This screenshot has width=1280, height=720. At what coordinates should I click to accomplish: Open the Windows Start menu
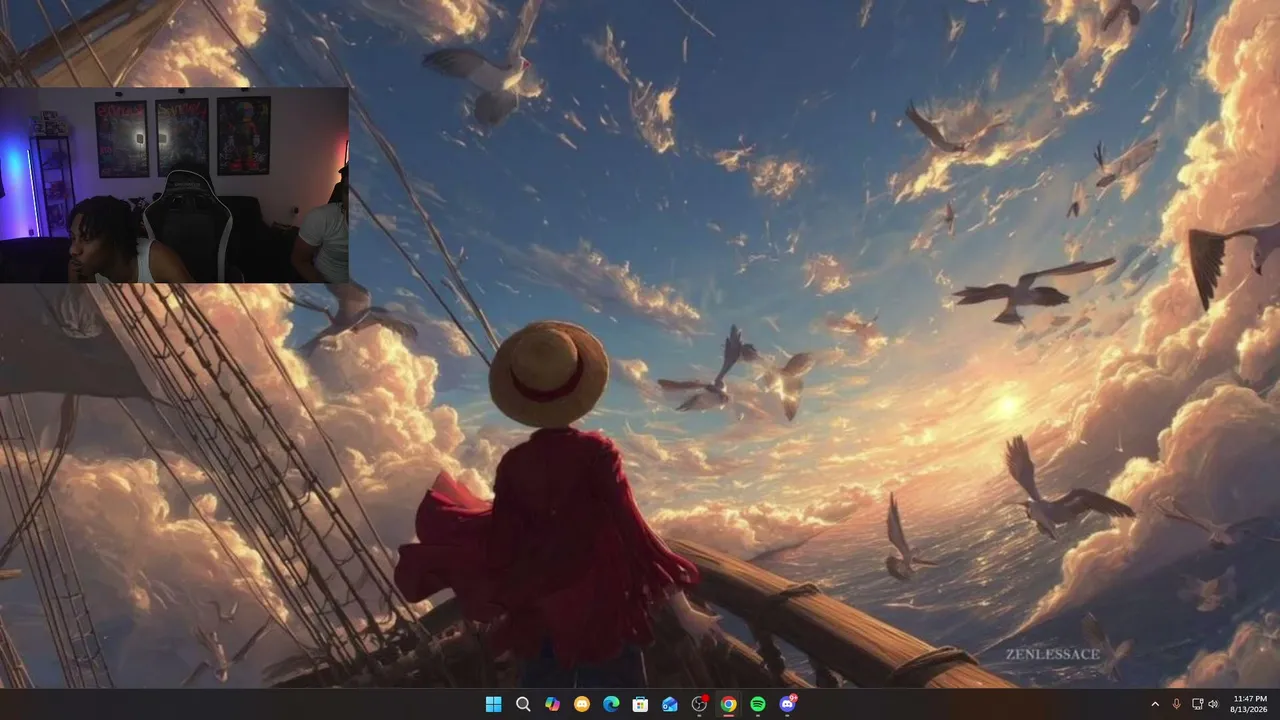493,704
